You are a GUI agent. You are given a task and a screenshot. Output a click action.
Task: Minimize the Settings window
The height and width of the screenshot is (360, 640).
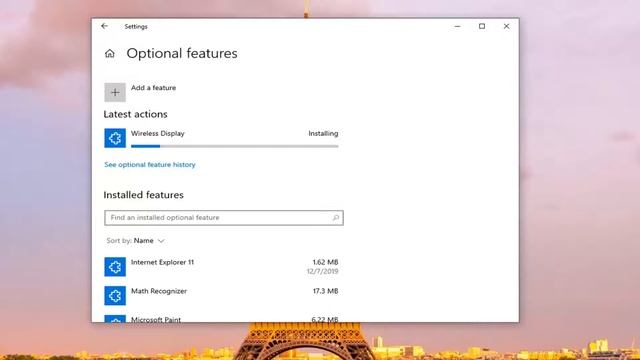pyautogui.click(x=457, y=26)
